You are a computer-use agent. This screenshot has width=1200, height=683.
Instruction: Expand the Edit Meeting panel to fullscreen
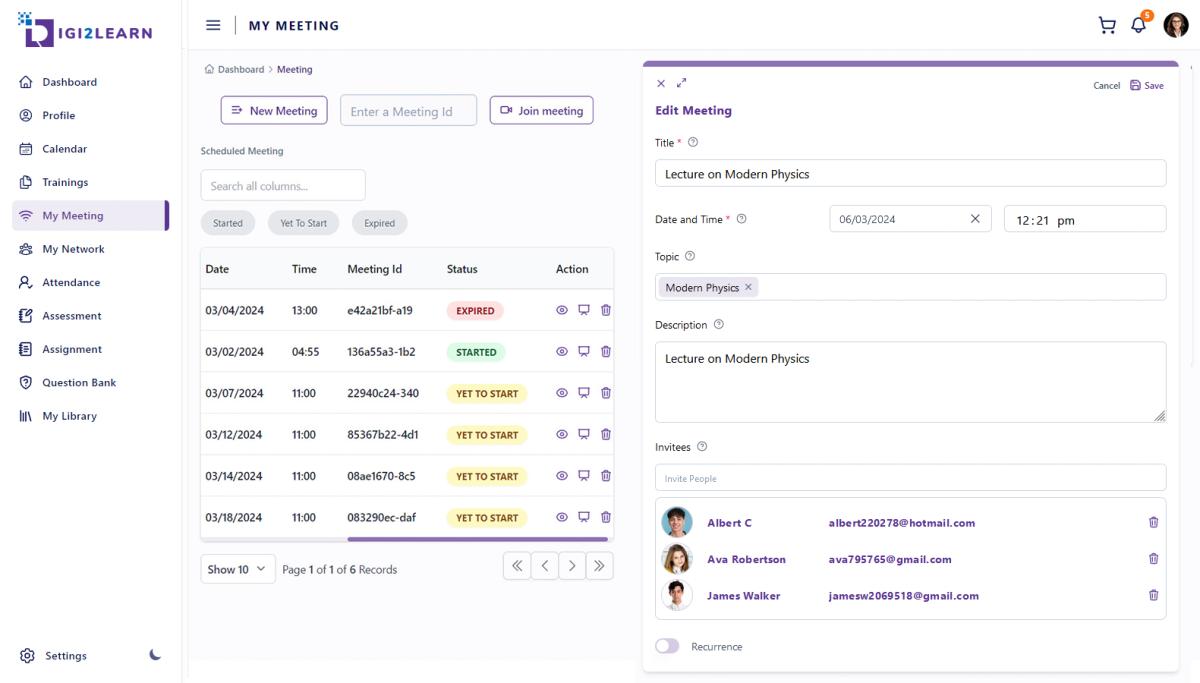click(x=682, y=83)
